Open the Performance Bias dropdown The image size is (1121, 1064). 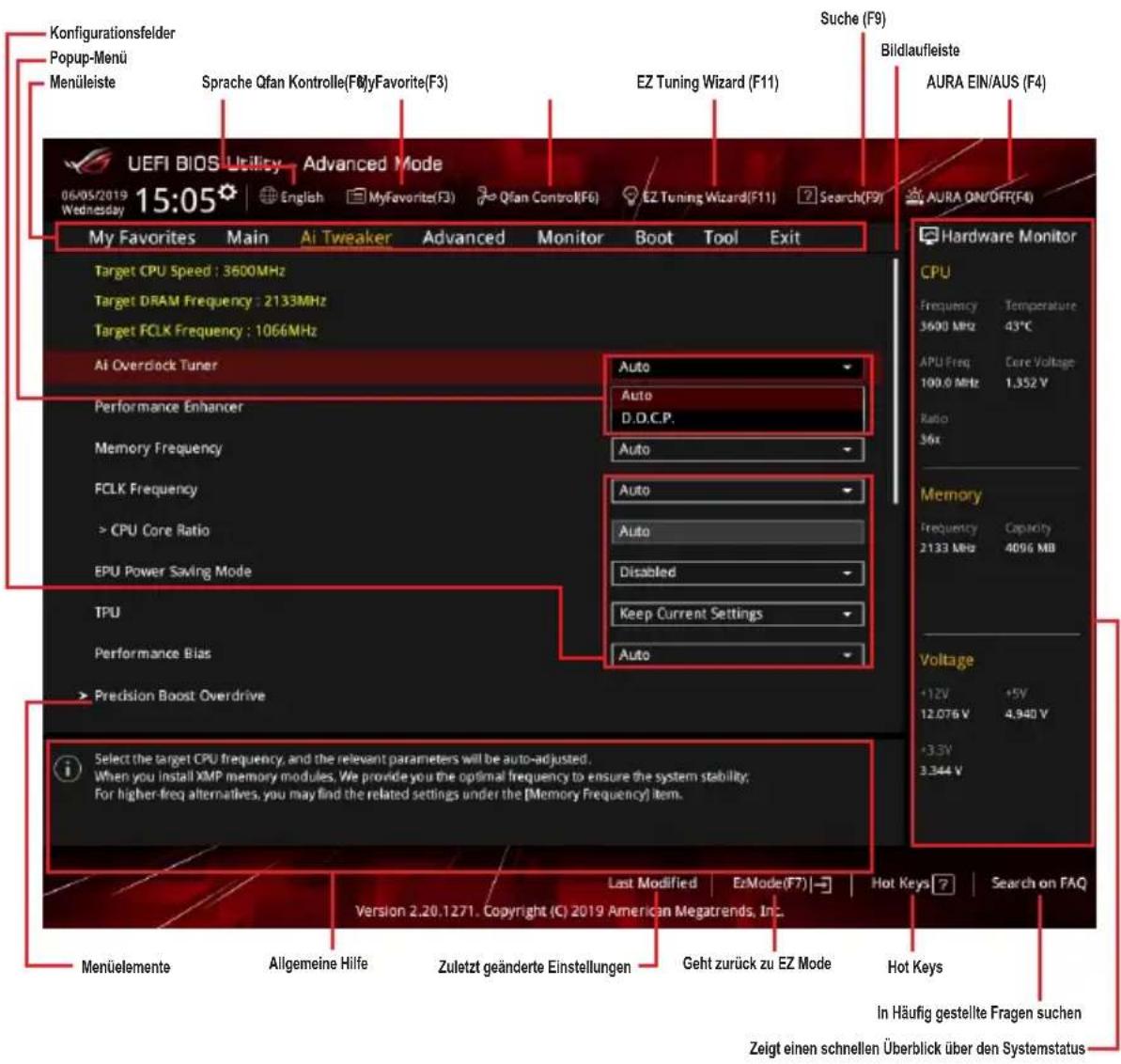(737, 654)
